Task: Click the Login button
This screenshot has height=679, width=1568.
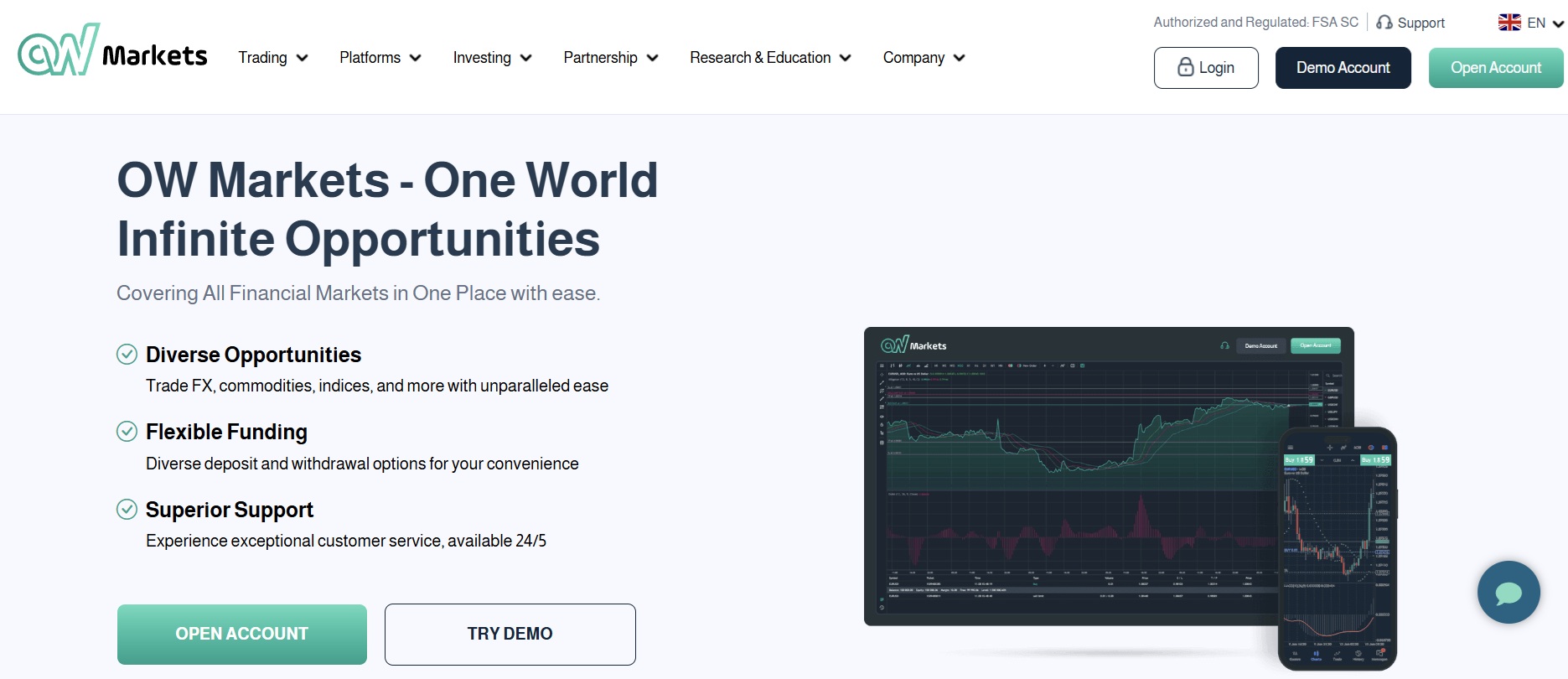Action: (x=1206, y=68)
